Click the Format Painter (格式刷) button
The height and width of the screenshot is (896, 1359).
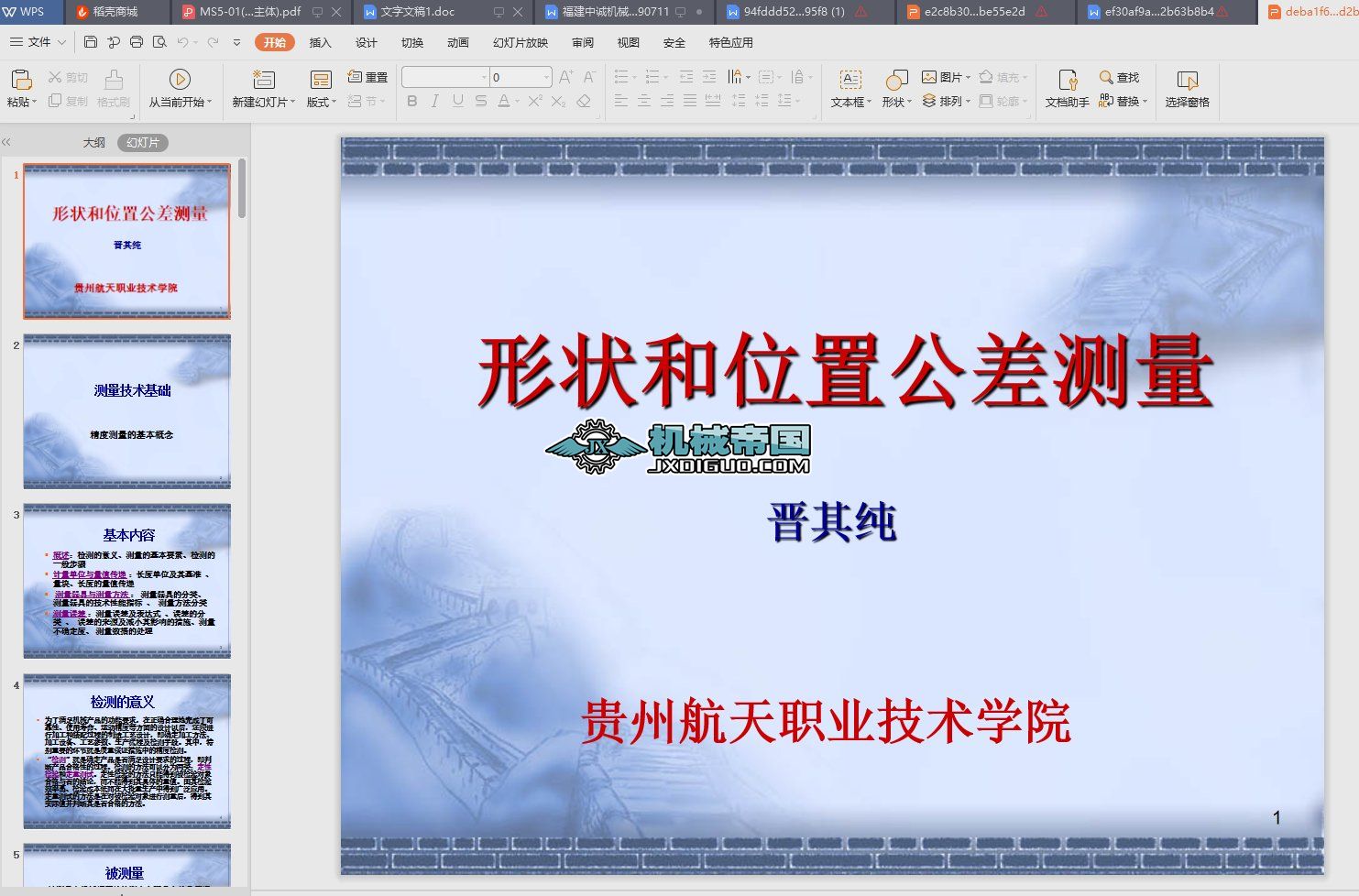[114, 88]
